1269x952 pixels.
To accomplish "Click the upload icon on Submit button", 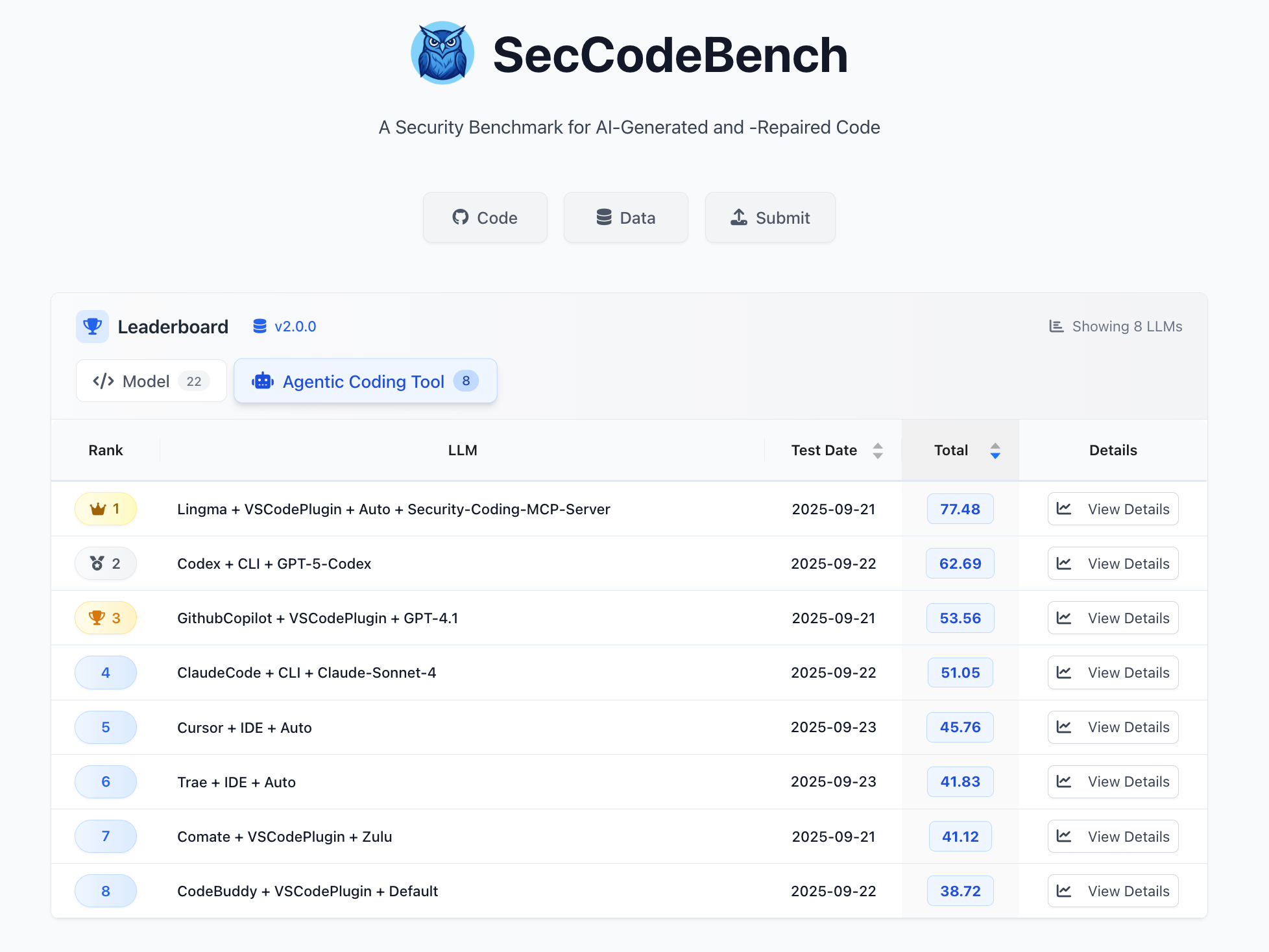I will coord(739,217).
